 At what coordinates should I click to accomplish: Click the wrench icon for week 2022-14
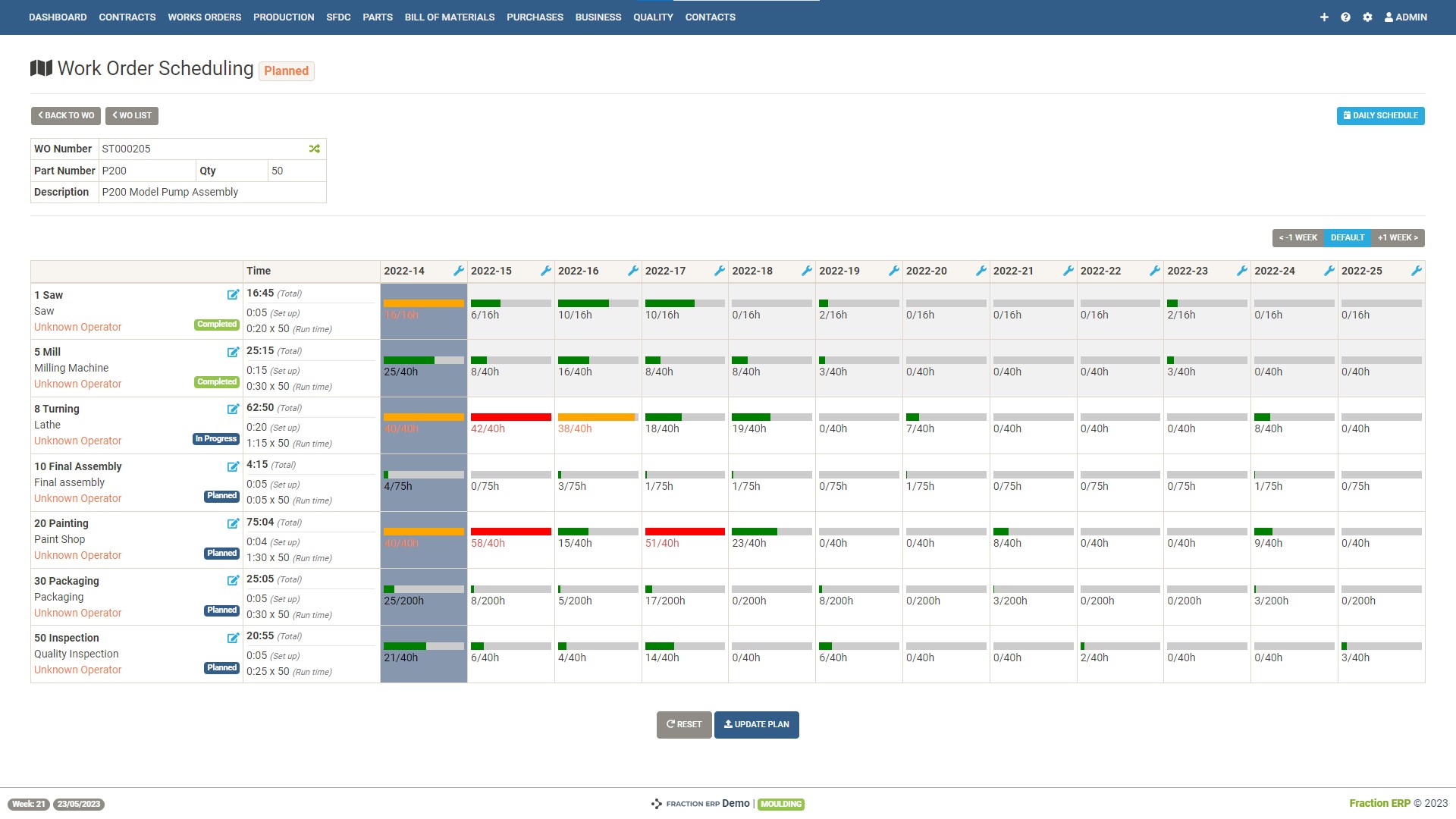[x=458, y=271]
